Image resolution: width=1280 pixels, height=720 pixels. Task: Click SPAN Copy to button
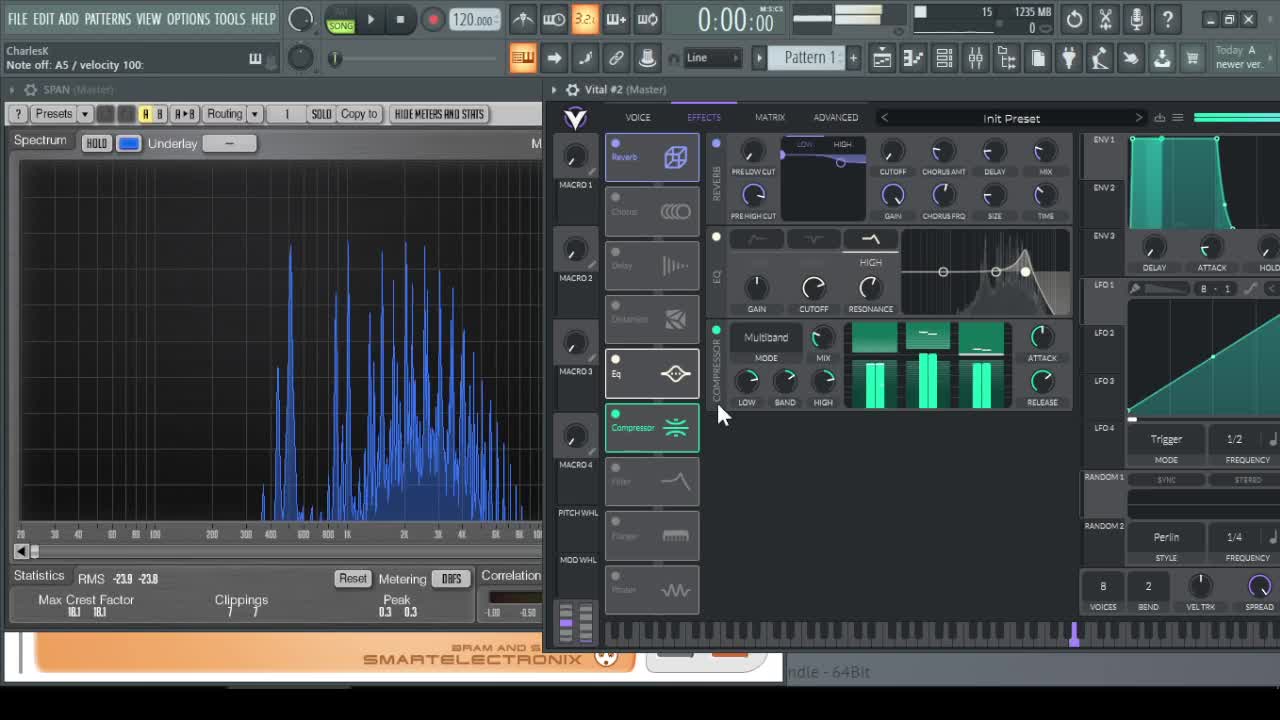[x=359, y=114]
